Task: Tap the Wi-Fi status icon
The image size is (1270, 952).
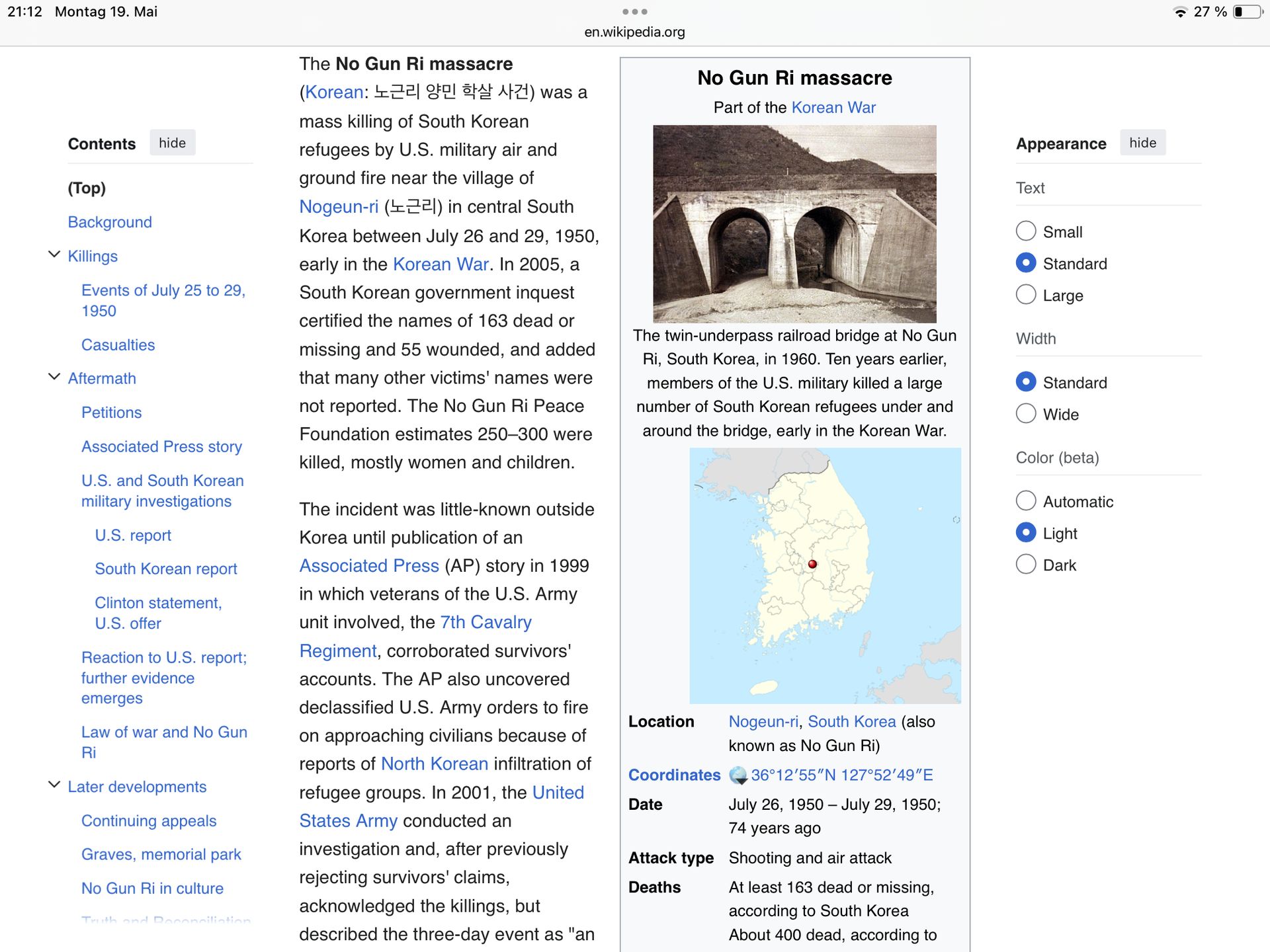Action: tap(1179, 12)
